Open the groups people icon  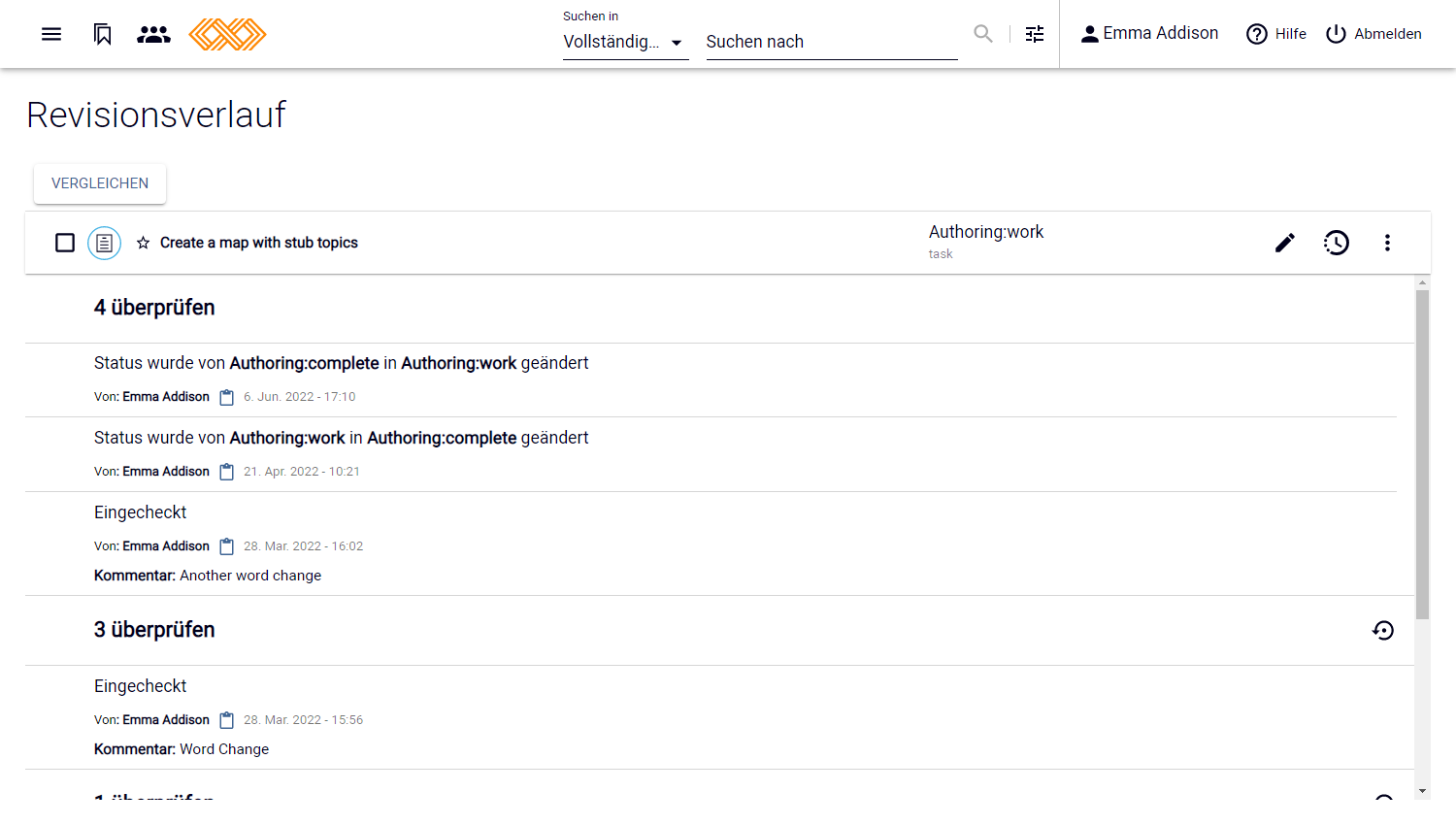click(153, 34)
